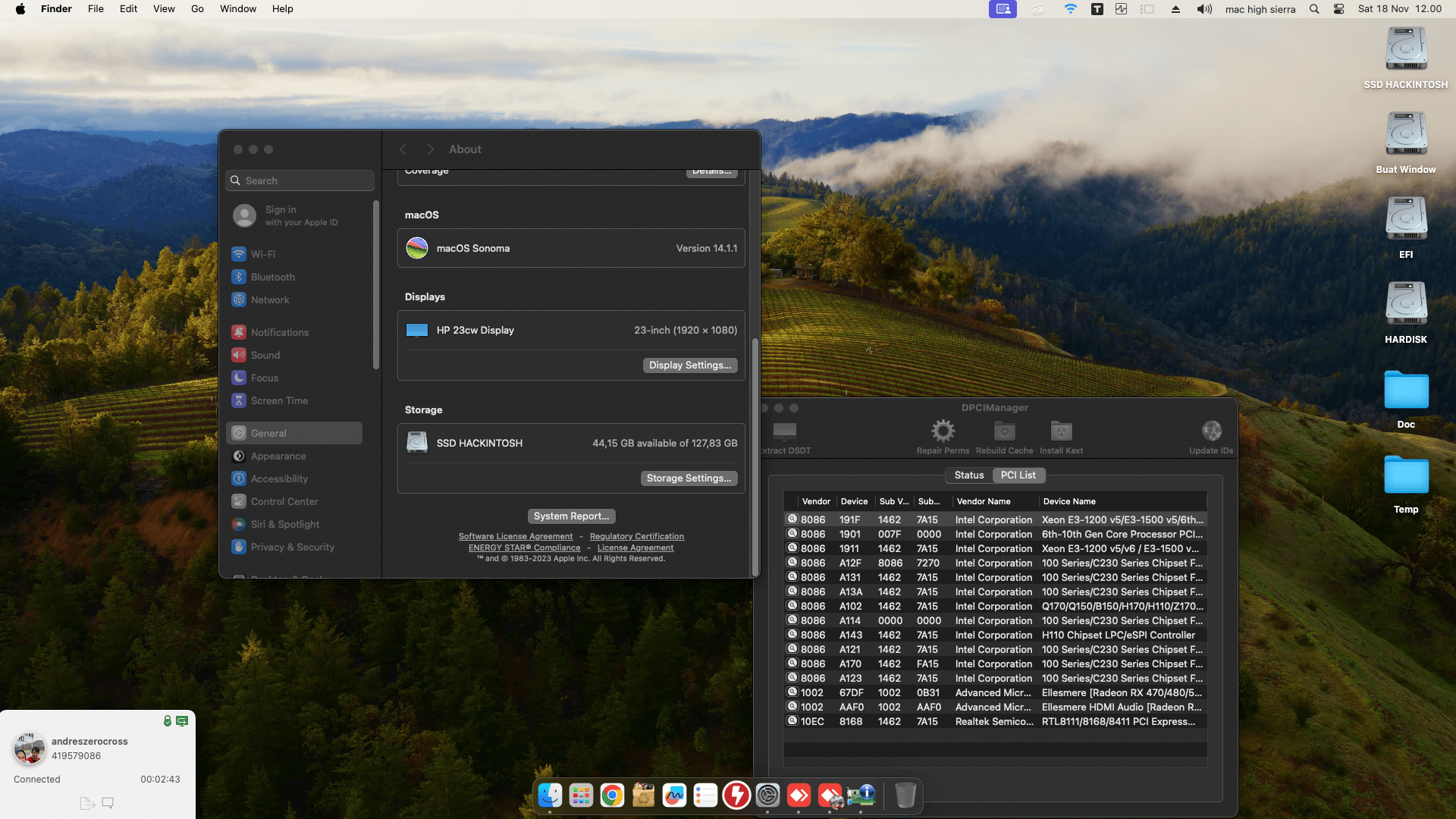Screen dimensions: 1456x819
Task: Open the Software License Agreement link
Action: point(516,536)
